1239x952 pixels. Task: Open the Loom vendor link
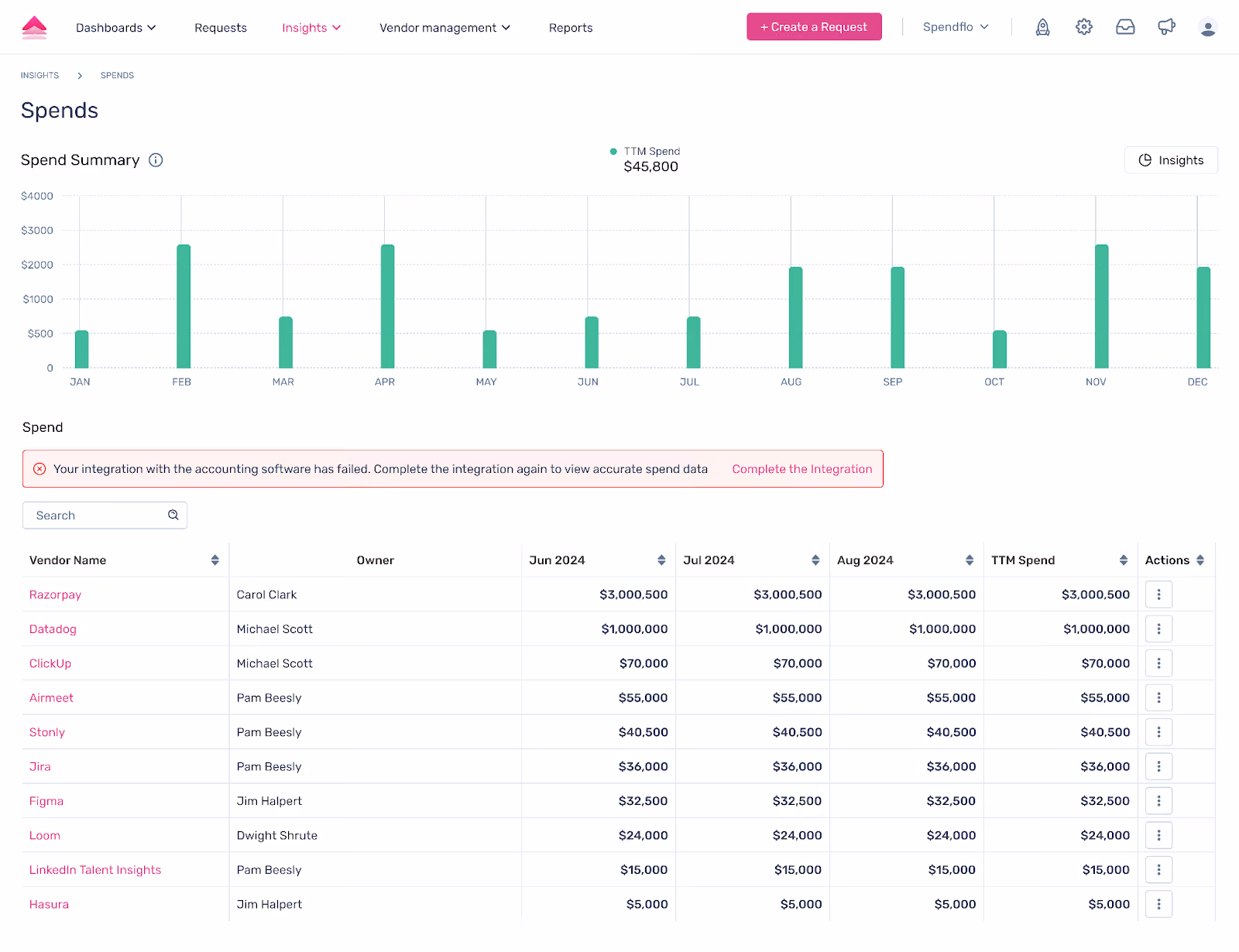point(45,836)
